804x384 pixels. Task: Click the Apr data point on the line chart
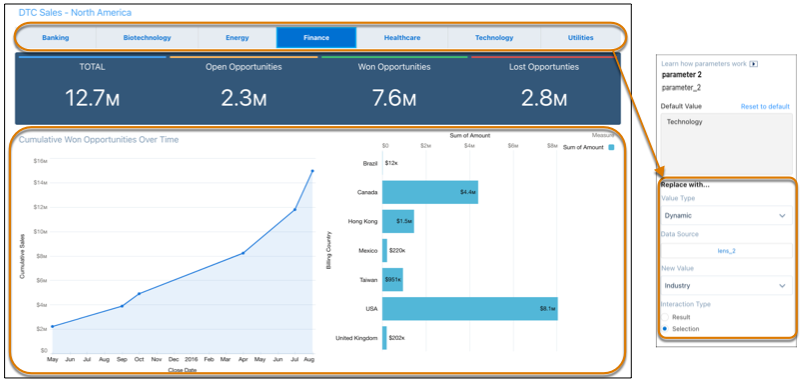[x=243, y=253]
